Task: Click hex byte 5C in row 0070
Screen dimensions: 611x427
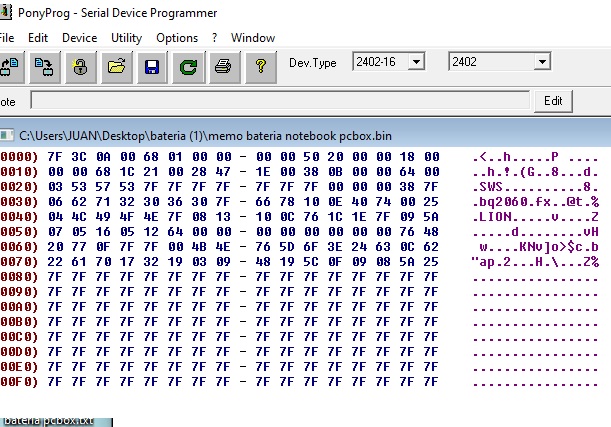Action: click(311, 262)
